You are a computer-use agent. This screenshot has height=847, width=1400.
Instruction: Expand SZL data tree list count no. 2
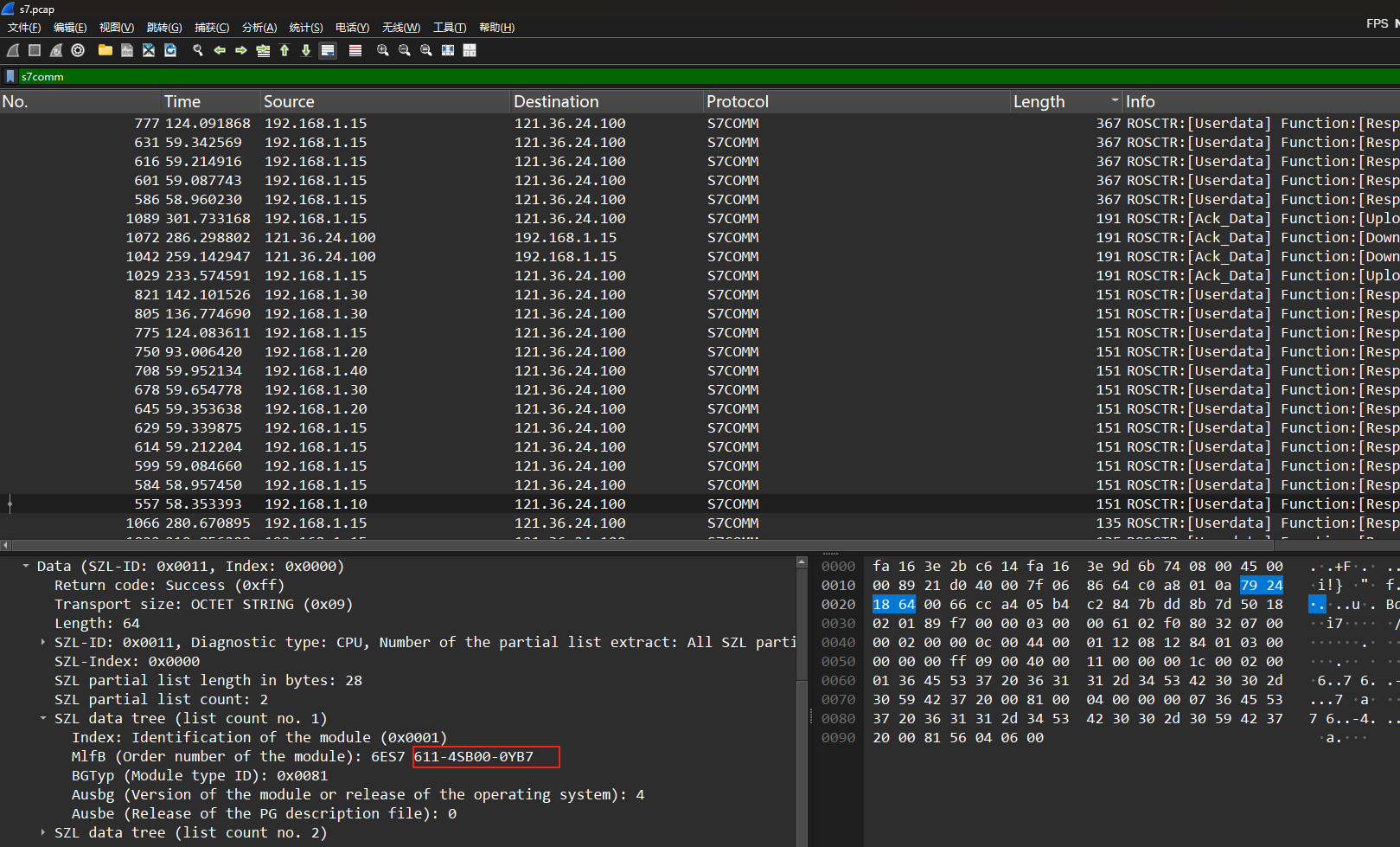(x=43, y=832)
